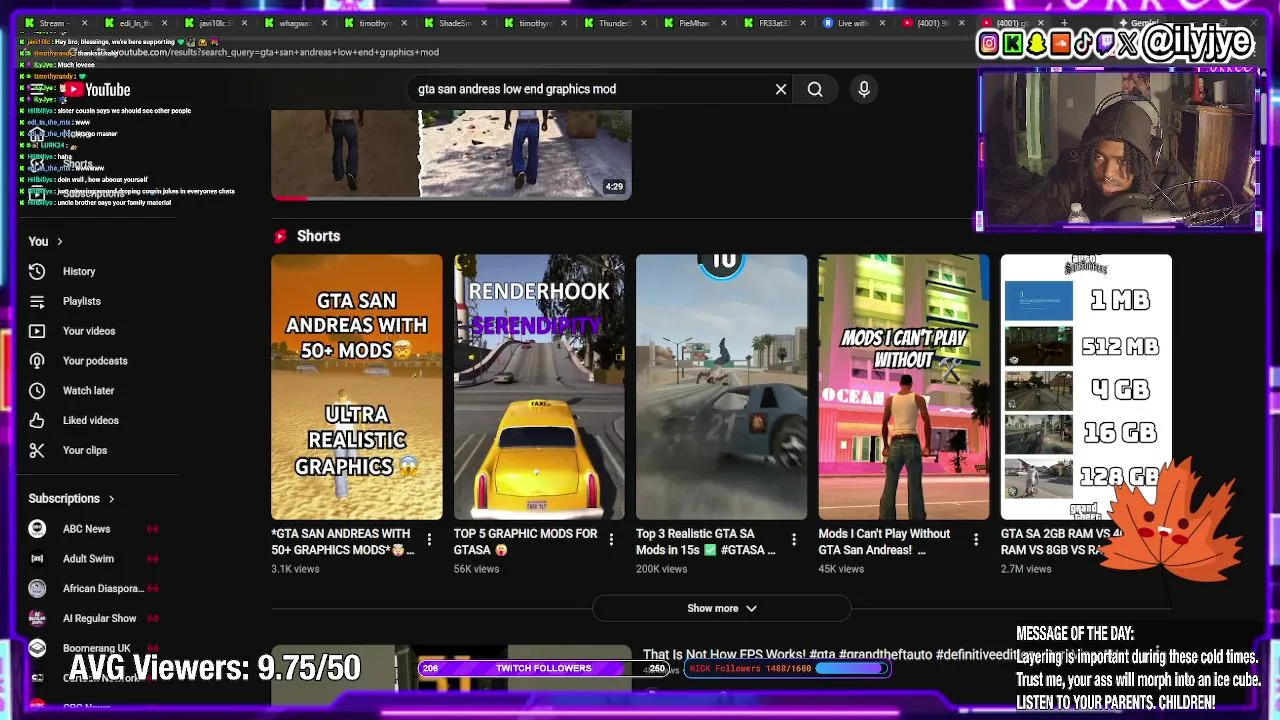Switch to the Live with browser tab

(853, 23)
